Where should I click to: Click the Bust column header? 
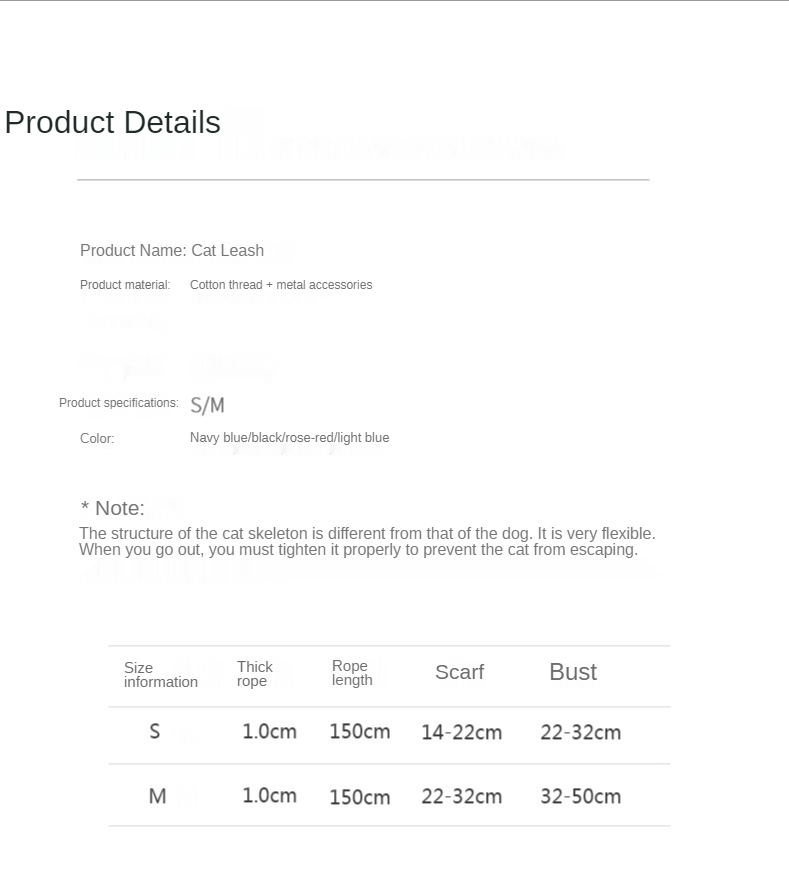(572, 672)
